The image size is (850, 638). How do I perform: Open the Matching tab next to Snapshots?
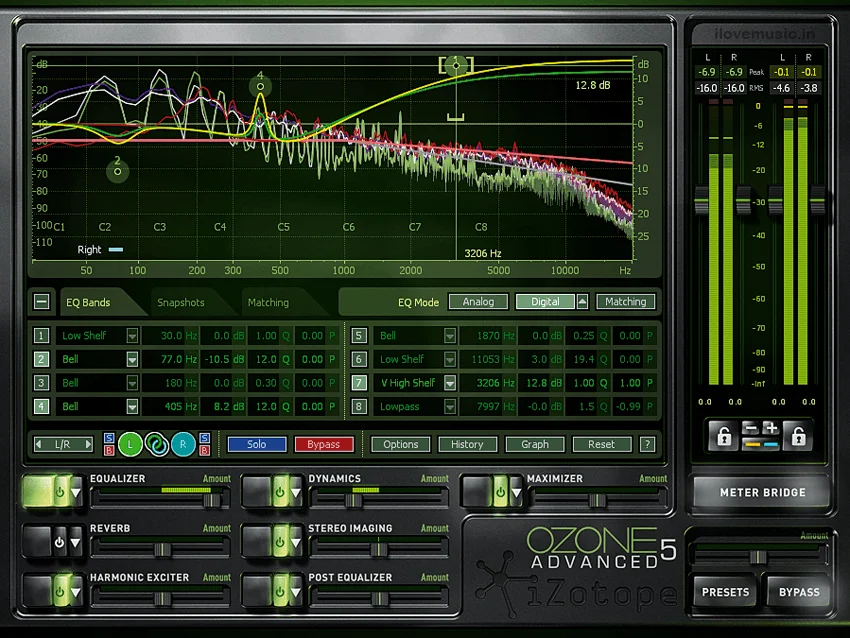(x=268, y=302)
